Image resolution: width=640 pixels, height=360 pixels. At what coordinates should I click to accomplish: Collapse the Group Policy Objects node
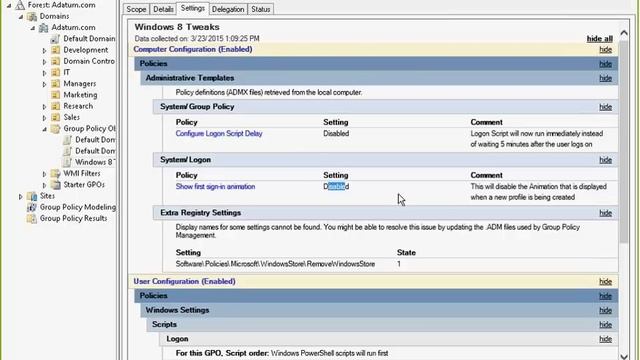click(x=44, y=129)
